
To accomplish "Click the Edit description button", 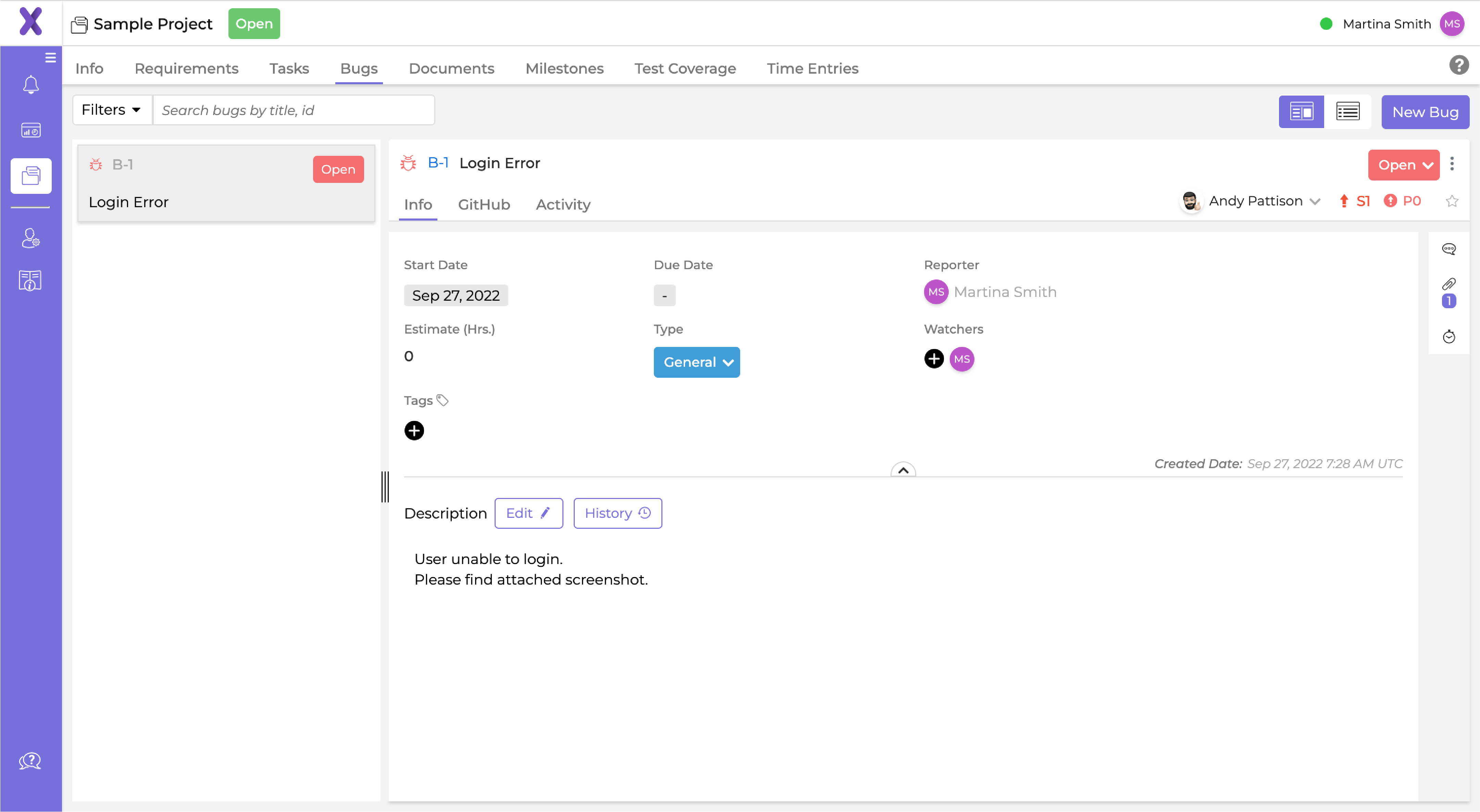I will pyautogui.click(x=528, y=513).
